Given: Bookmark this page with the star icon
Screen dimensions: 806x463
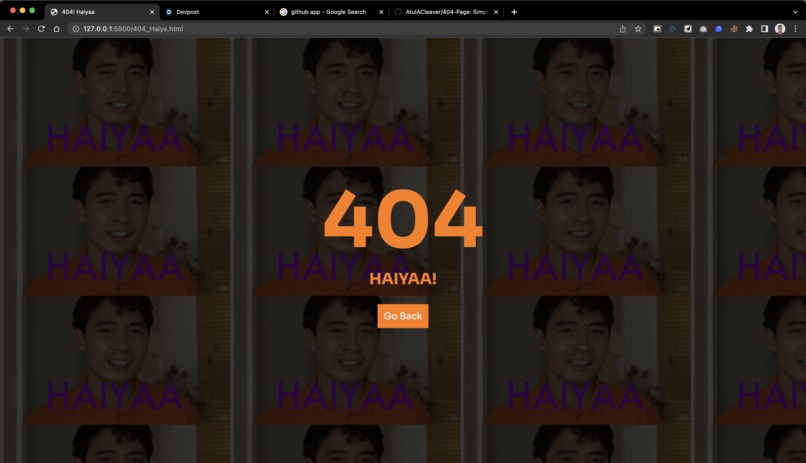Looking at the screenshot, I should pos(638,29).
